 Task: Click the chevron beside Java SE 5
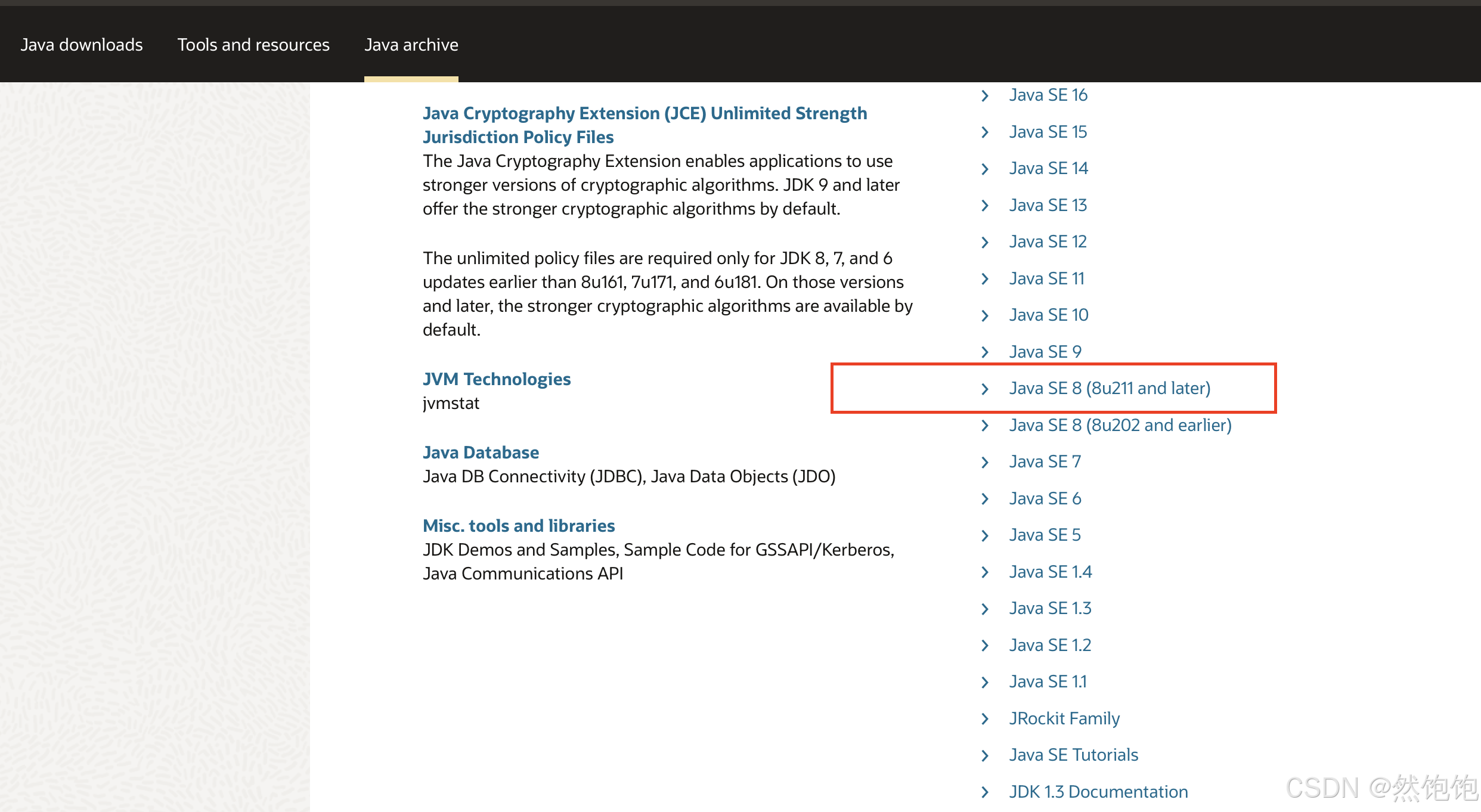(x=985, y=536)
